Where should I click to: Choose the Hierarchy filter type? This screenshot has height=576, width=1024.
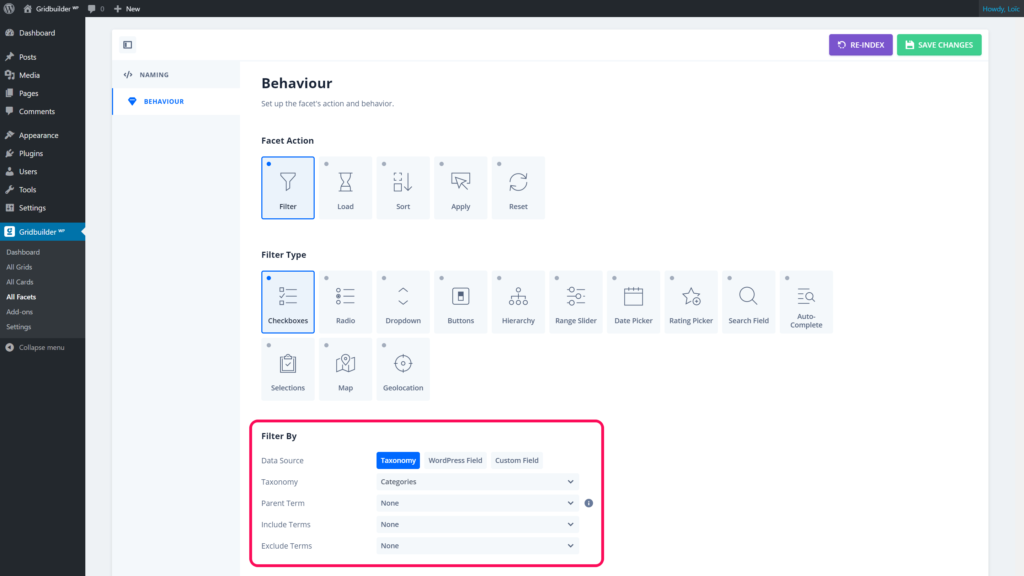click(x=518, y=302)
